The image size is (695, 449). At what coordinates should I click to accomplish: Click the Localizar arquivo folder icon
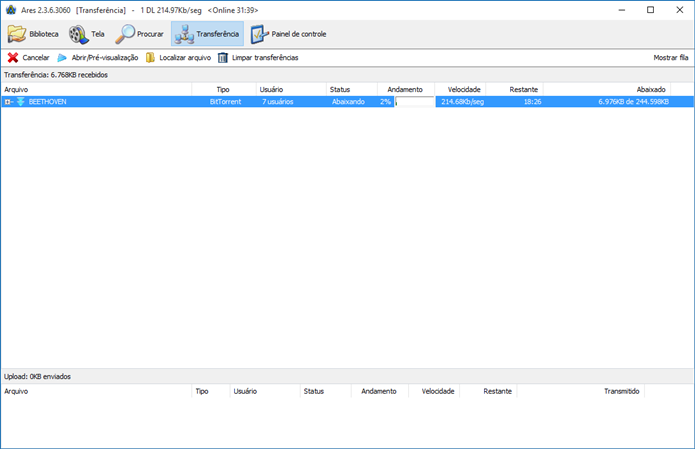pos(150,58)
